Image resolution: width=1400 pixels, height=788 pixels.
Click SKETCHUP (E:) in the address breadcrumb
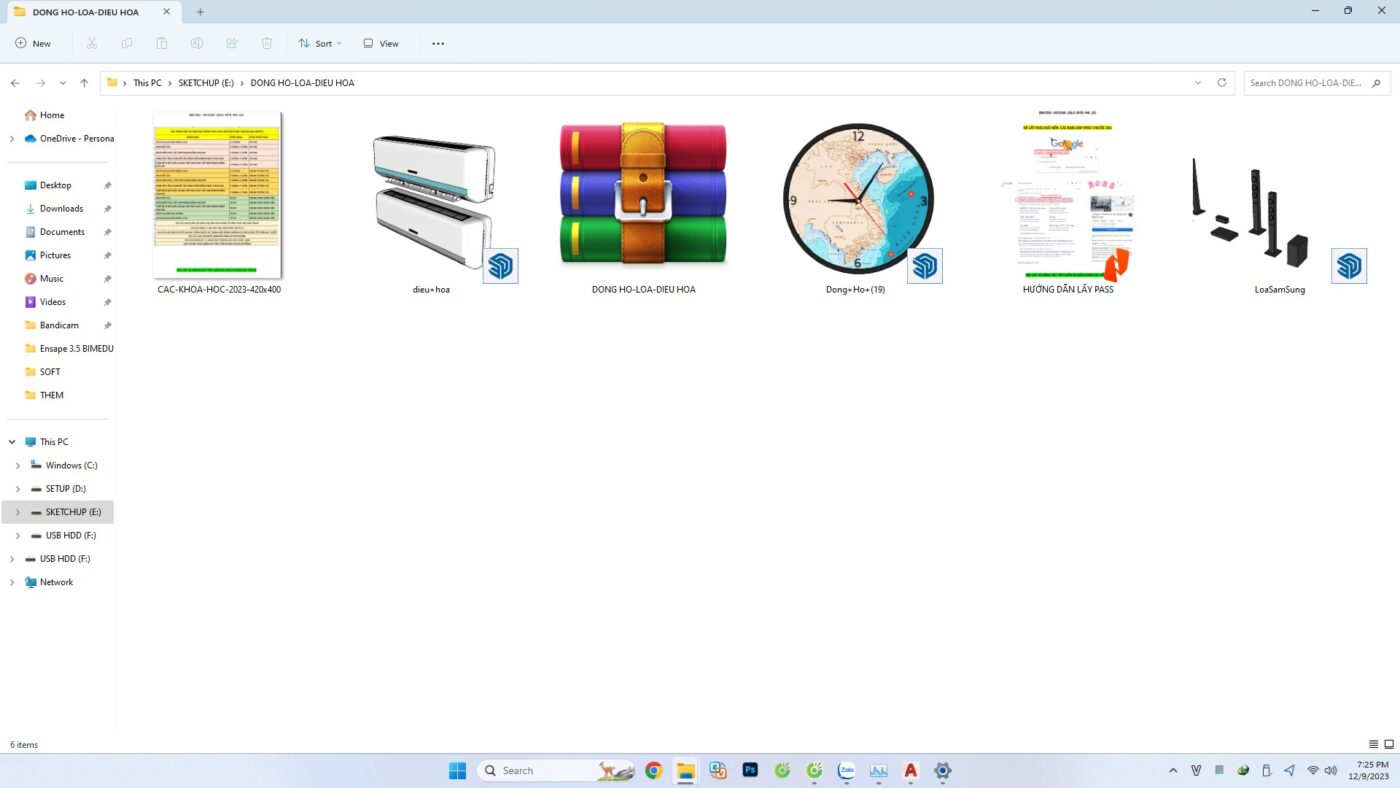pyautogui.click(x=206, y=83)
